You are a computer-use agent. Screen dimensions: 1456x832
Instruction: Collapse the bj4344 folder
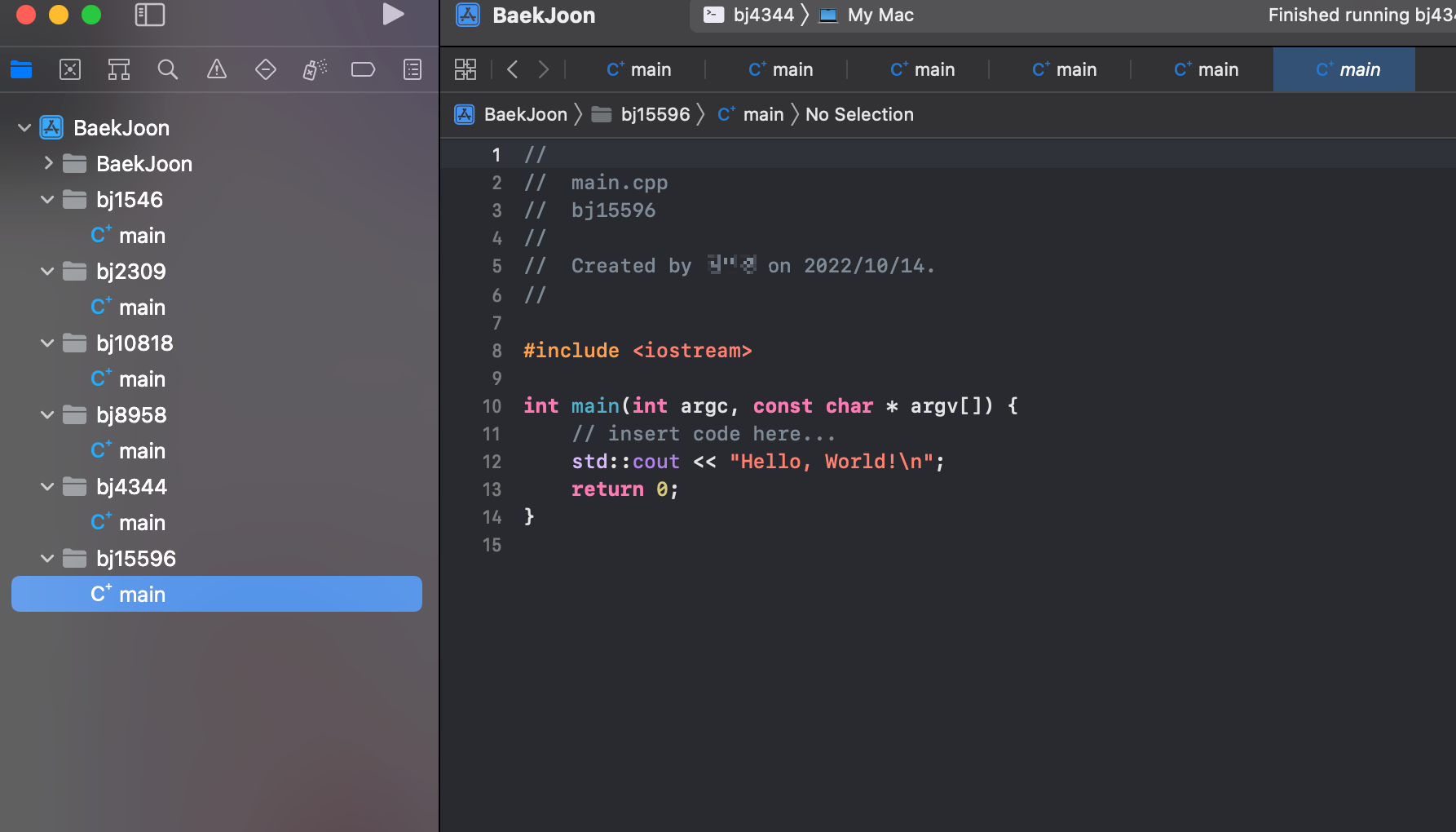tap(48, 486)
